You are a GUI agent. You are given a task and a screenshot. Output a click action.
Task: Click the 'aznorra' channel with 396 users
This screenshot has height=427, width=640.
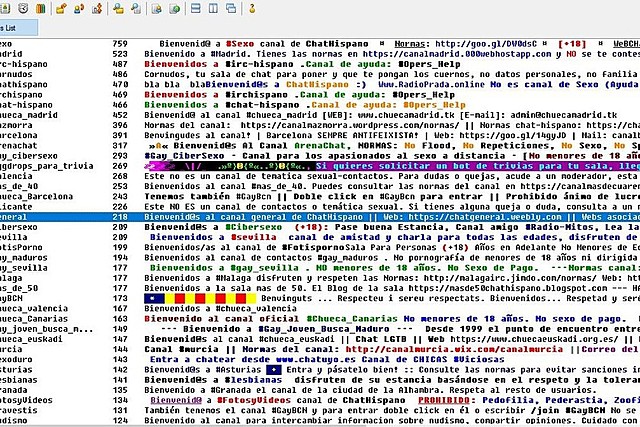tap(320, 125)
